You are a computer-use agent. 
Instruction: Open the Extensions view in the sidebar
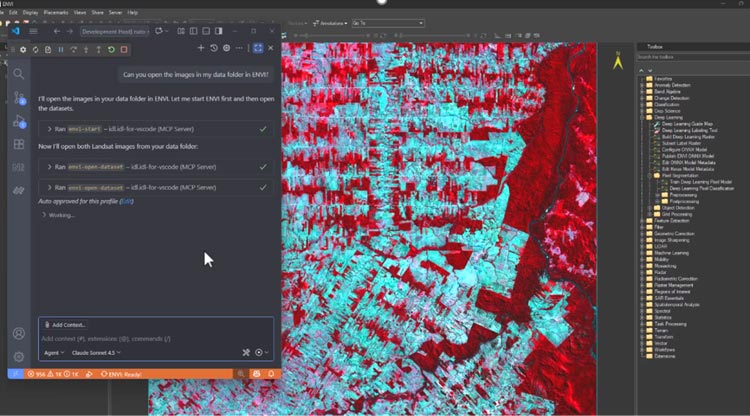click(x=19, y=145)
